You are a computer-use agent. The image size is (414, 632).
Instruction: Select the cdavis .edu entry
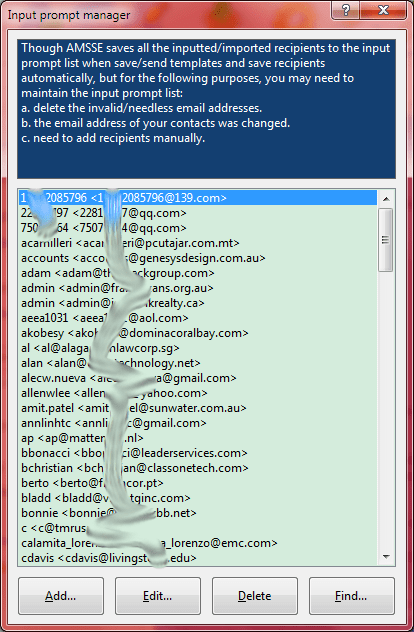tap(198, 558)
